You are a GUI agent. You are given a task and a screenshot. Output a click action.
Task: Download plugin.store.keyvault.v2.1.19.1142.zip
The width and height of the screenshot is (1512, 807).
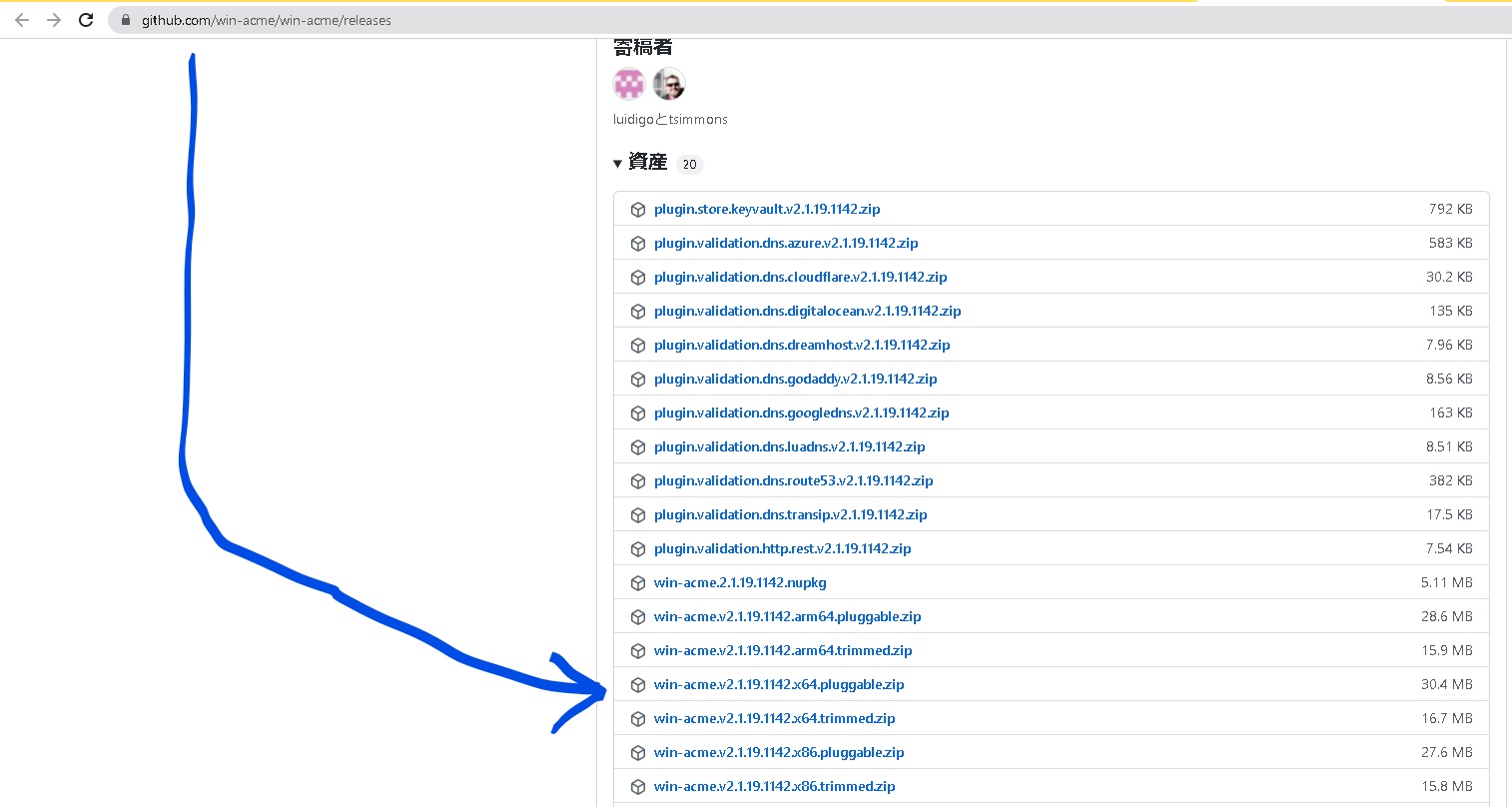pyautogui.click(x=767, y=209)
